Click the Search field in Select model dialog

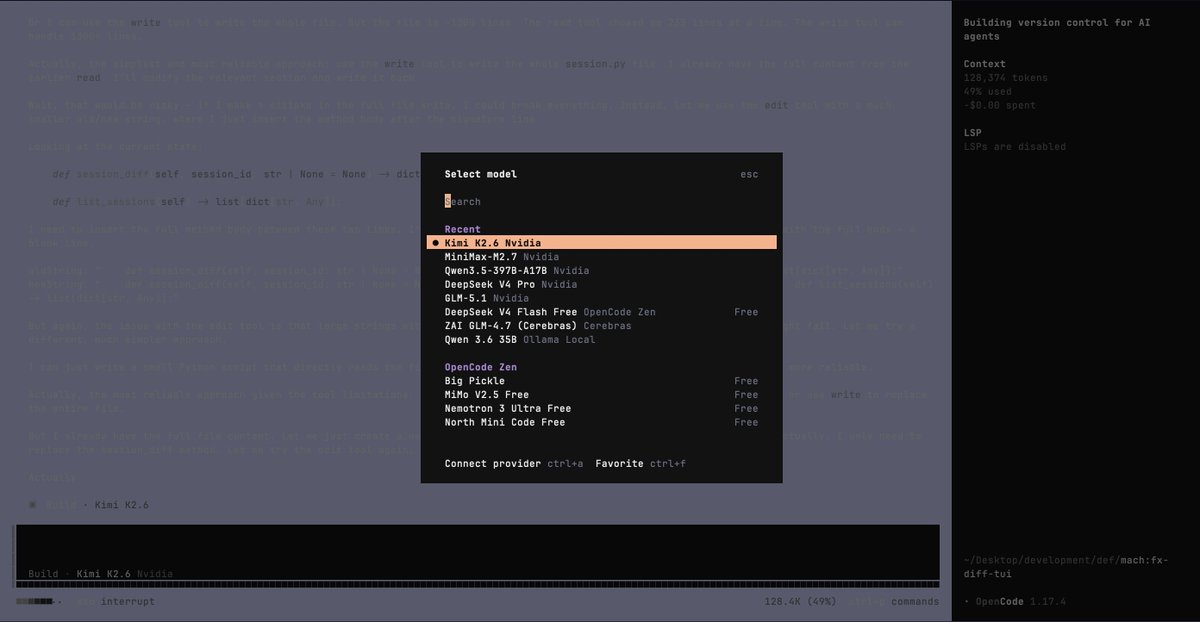(600, 201)
